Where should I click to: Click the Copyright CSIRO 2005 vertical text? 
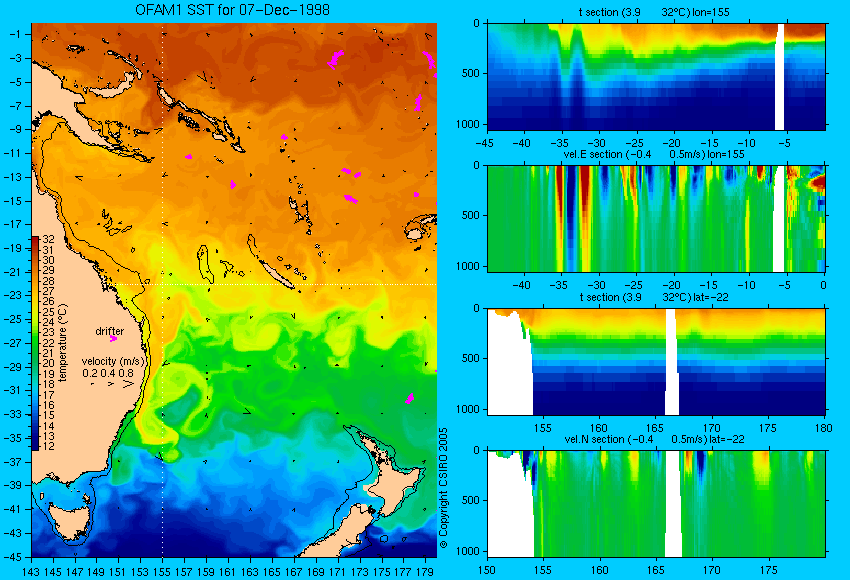pos(443,488)
